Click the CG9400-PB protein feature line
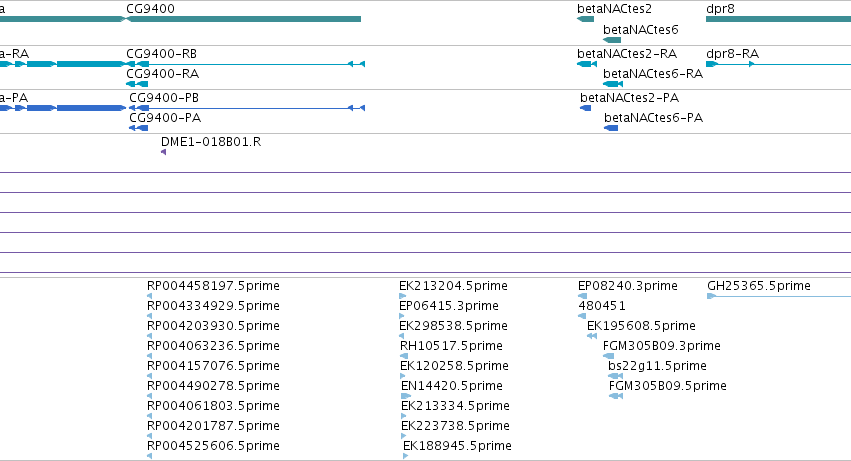851x461 pixels. 247,108
